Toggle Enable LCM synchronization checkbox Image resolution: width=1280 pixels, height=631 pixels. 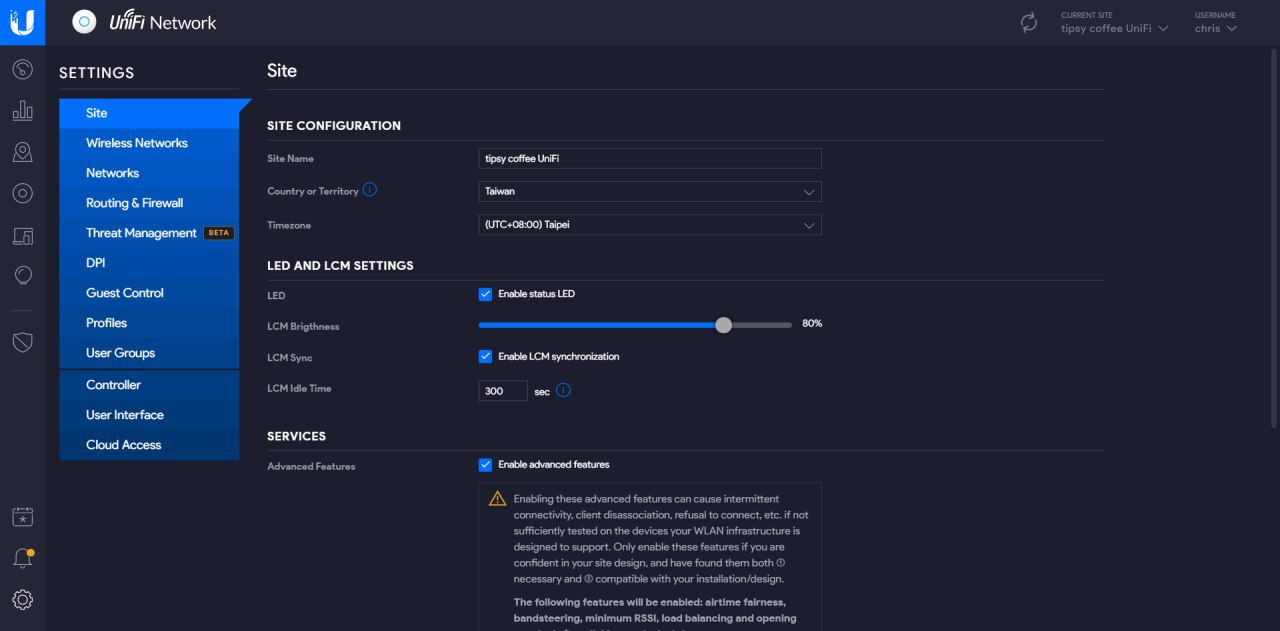pos(485,356)
